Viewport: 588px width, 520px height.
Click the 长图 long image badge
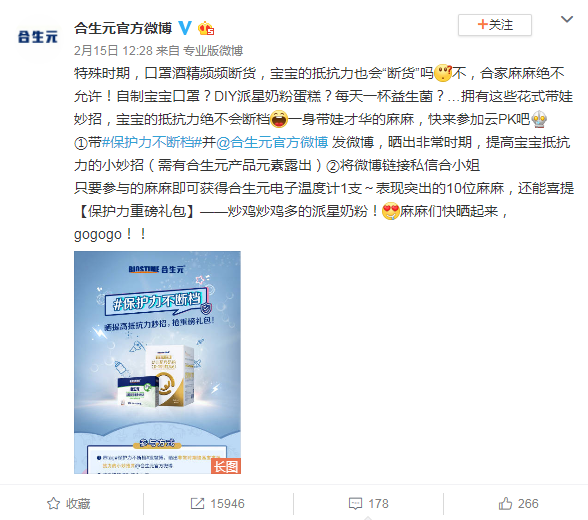tap(226, 466)
